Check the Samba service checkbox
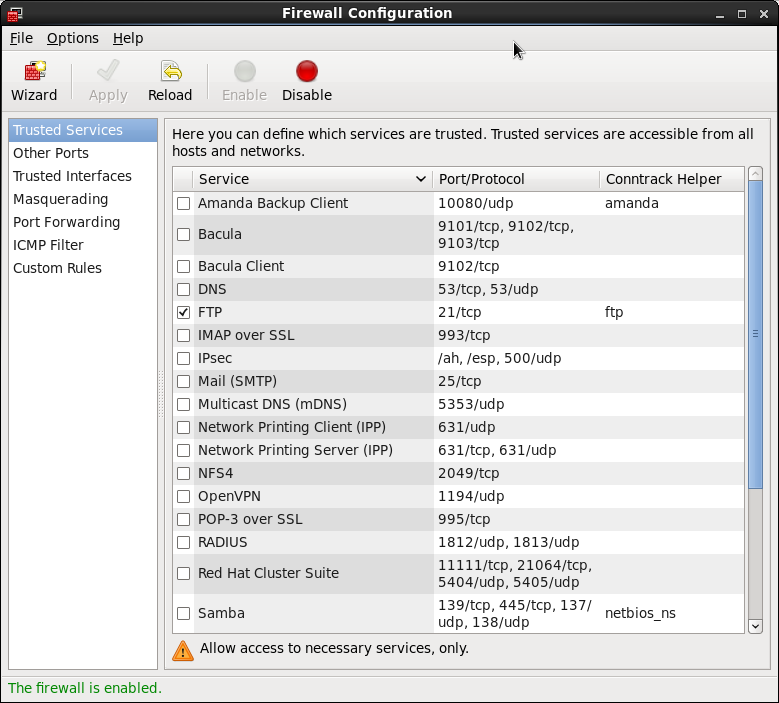 tap(184, 614)
